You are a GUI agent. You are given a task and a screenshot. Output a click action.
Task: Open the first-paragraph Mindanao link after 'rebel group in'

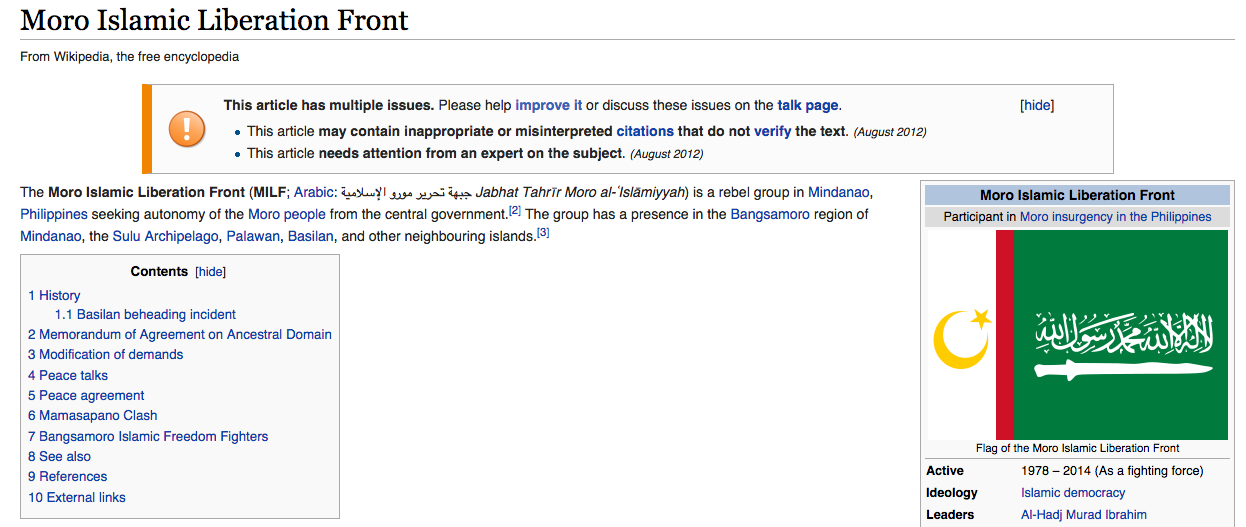tap(839, 192)
